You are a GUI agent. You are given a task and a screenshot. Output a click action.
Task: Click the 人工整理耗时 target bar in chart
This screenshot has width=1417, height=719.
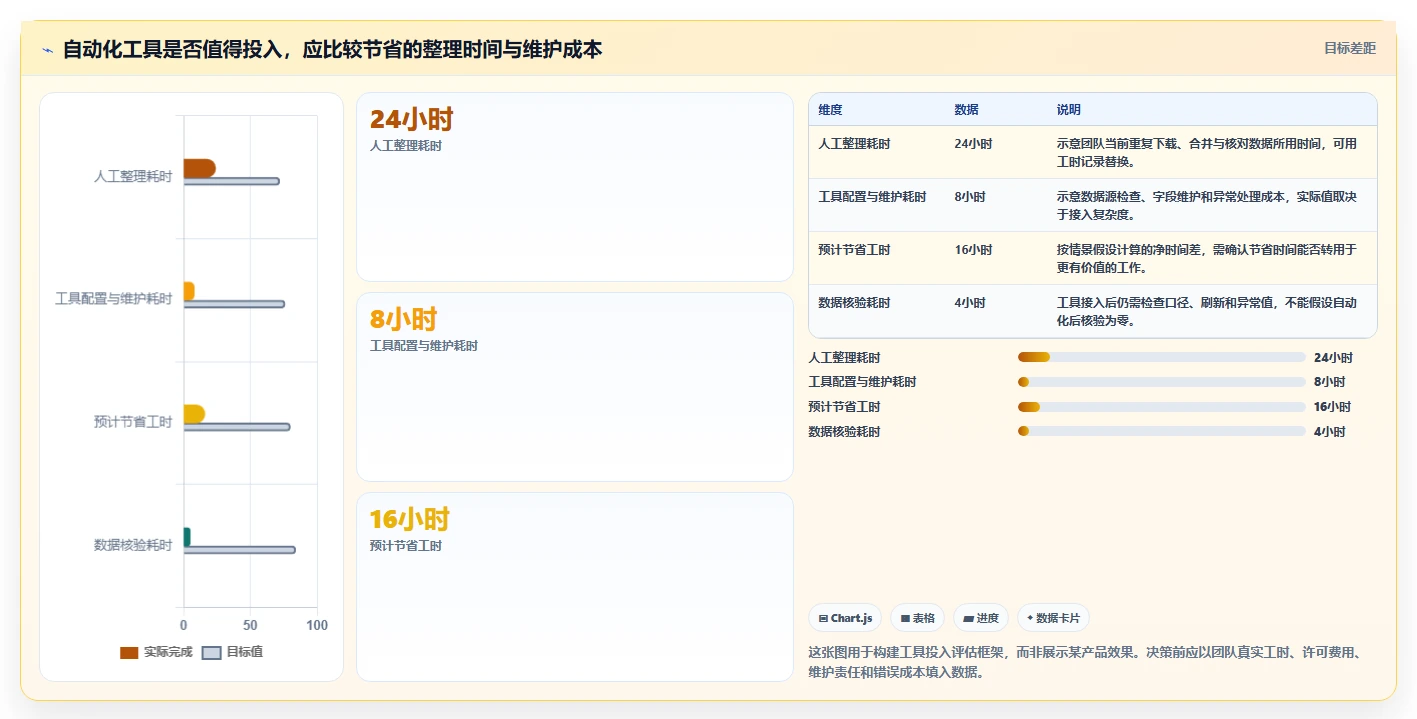tap(231, 181)
